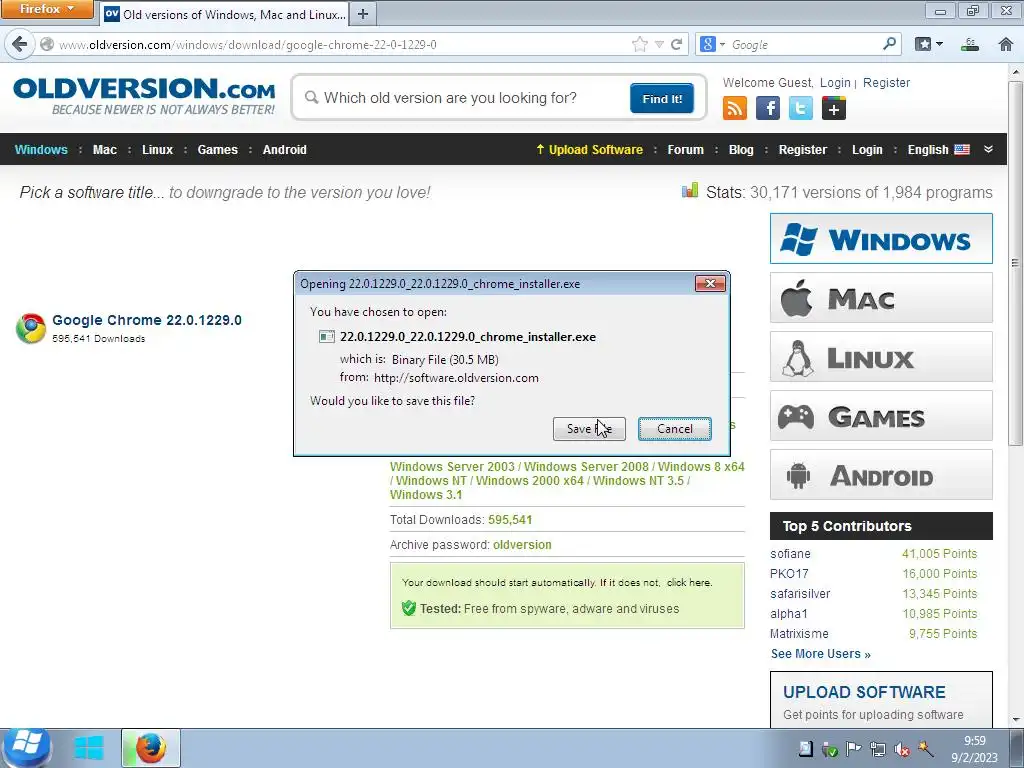
Task: Click the Google Chrome logo icon
Action: coord(31,328)
